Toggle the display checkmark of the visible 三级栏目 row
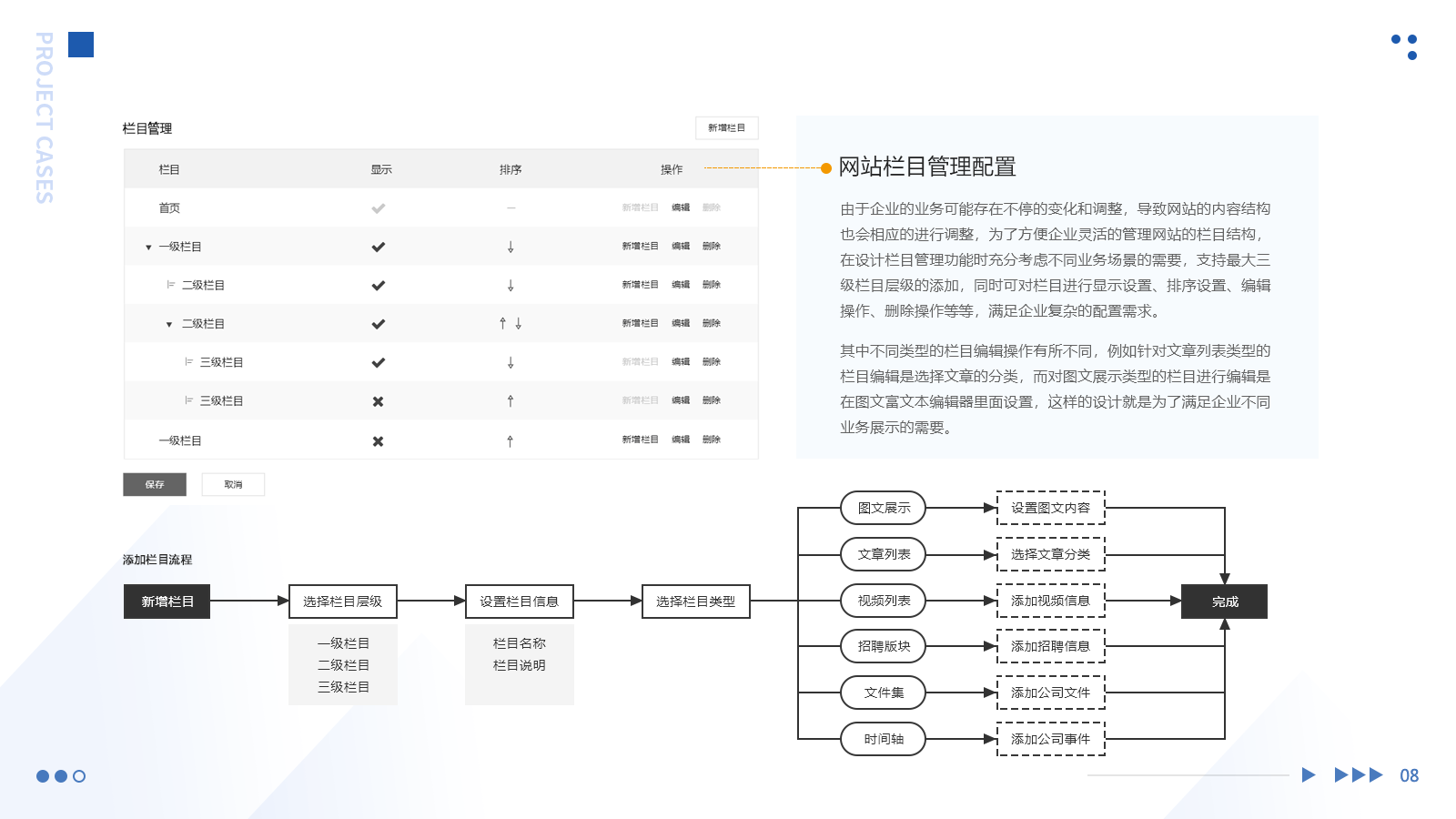 click(x=379, y=362)
